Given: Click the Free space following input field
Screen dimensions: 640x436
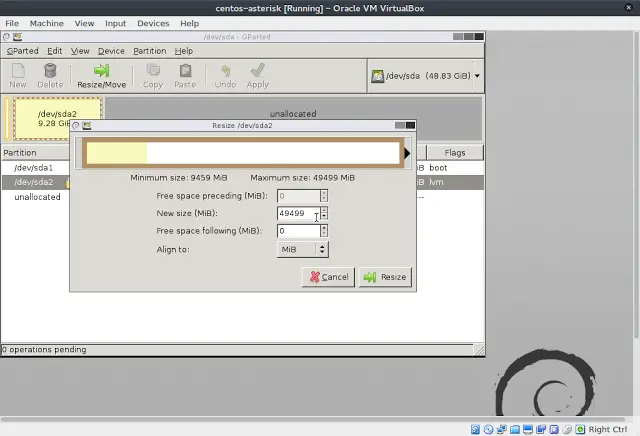Looking at the screenshot, I should pos(298,231).
